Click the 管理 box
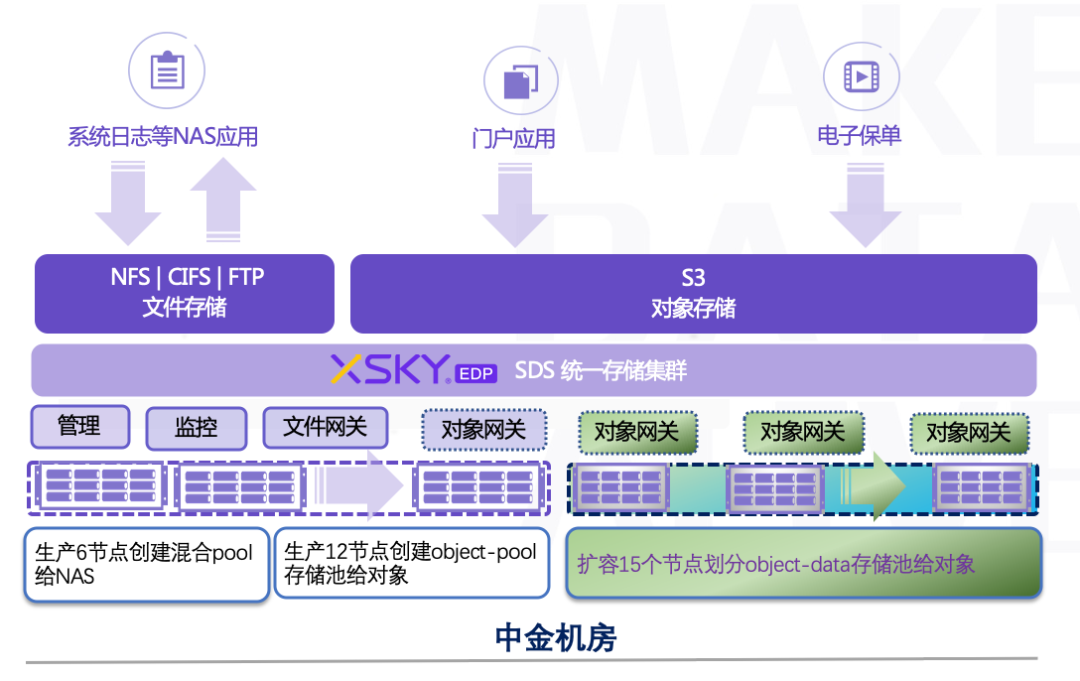The width and height of the screenshot is (1080, 681). coord(80,426)
